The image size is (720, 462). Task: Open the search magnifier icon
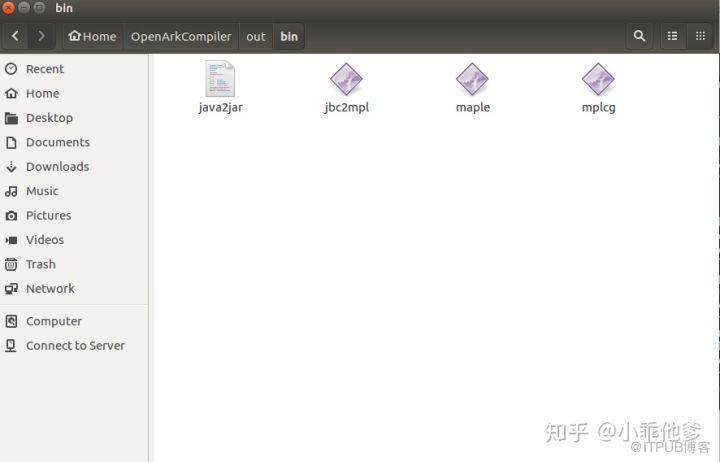coord(639,36)
